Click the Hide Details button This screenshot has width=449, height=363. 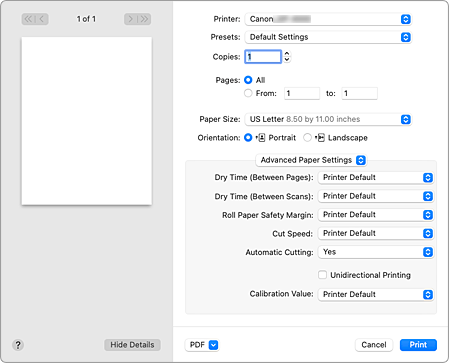pos(132,345)
